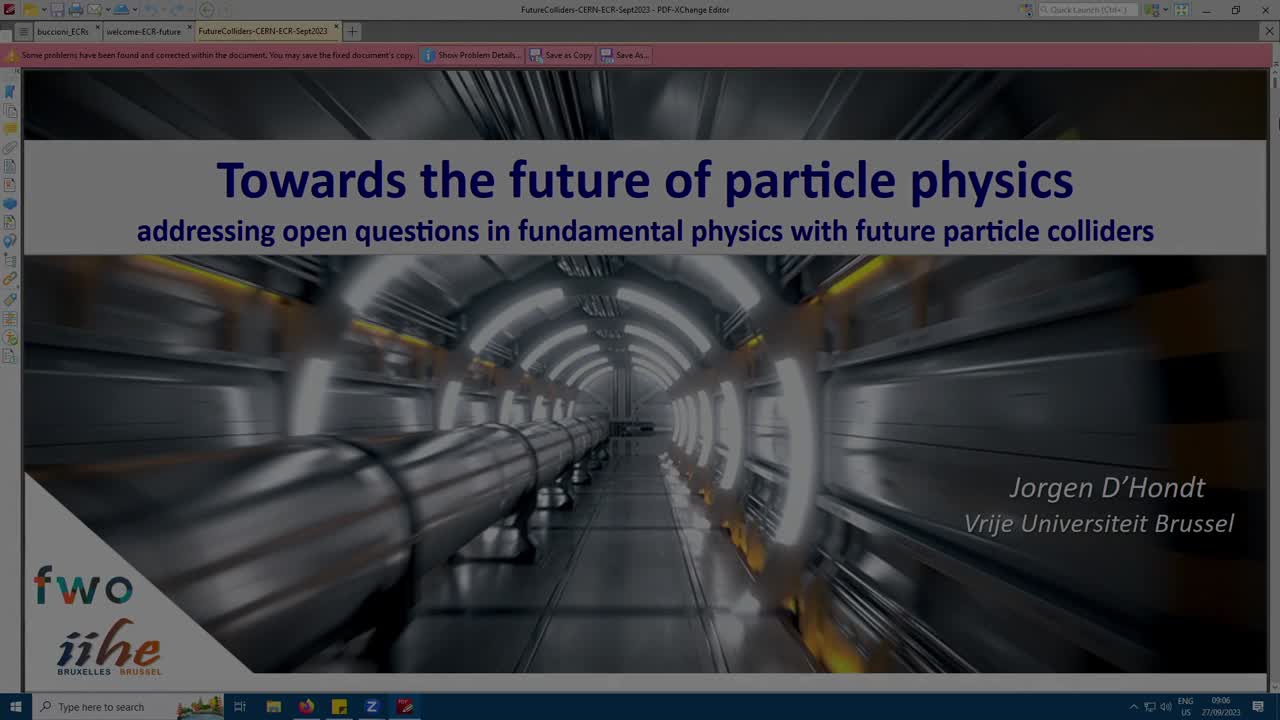Open the Thumbnails pane icon

pyautogui.click(x=10, y=110)
